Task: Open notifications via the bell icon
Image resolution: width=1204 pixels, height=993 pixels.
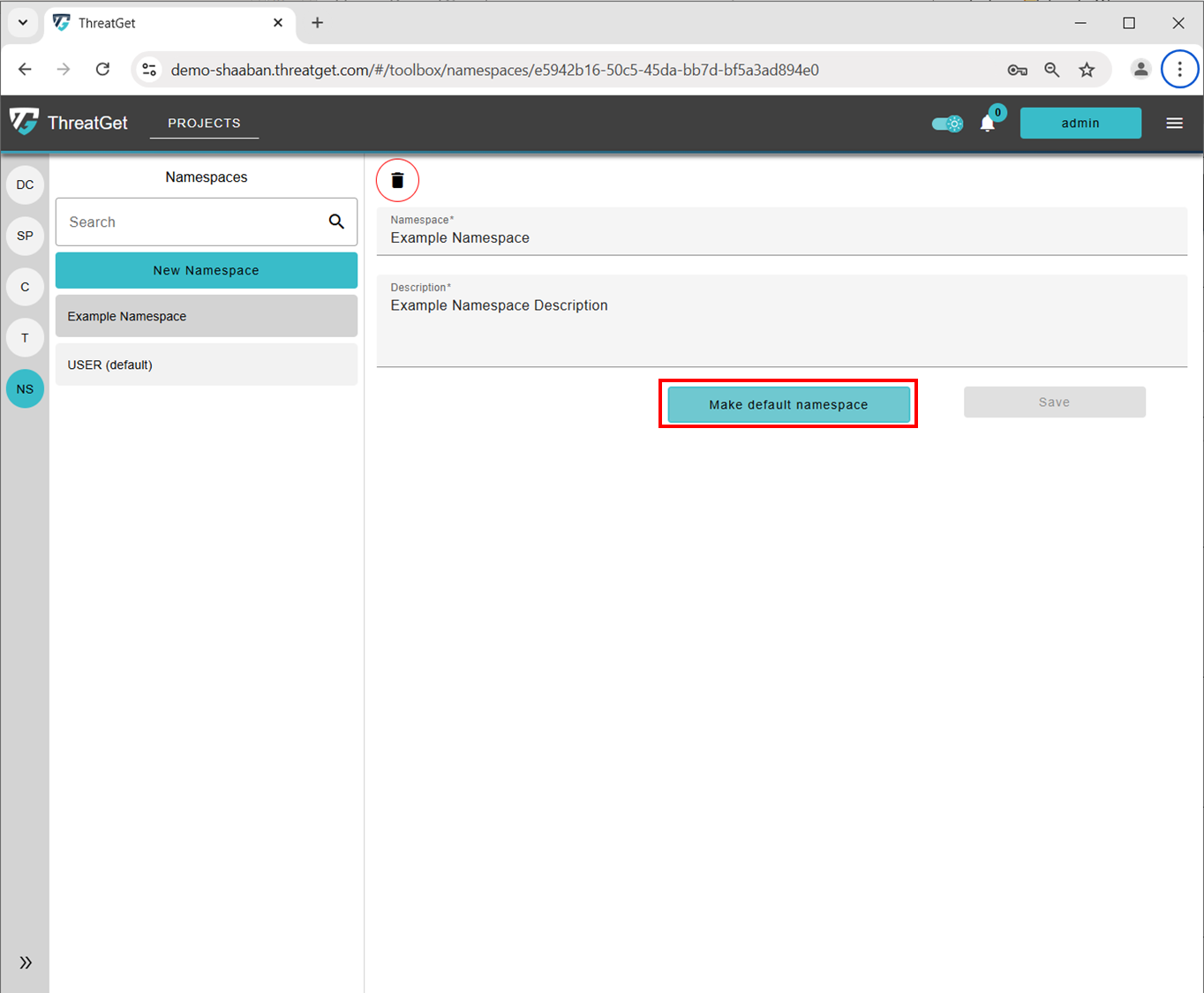Action: [987, 124]
